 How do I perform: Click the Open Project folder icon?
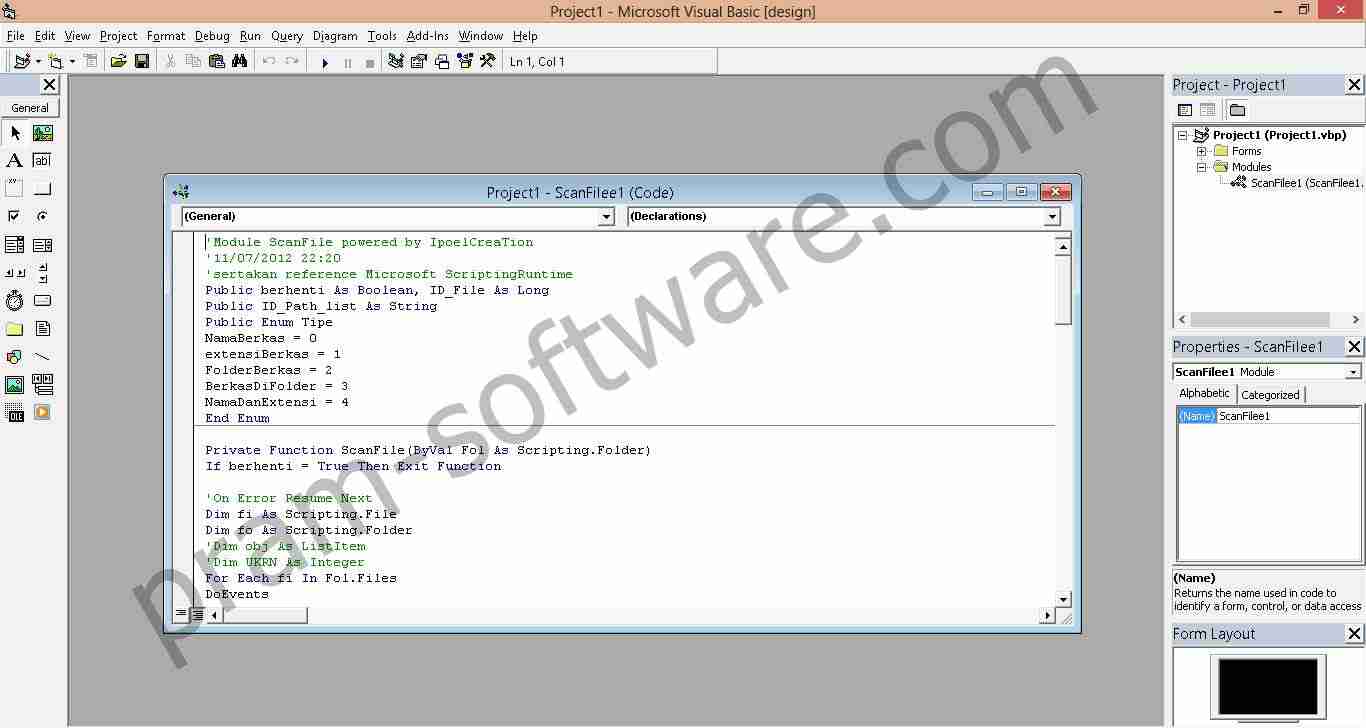pyautogui.click(x=118, y=62)
